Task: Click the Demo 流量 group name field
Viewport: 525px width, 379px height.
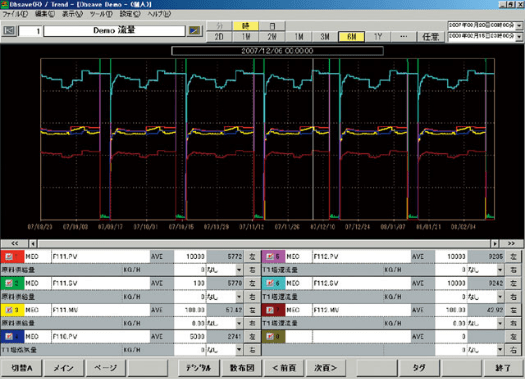Action: pos(114,31)
